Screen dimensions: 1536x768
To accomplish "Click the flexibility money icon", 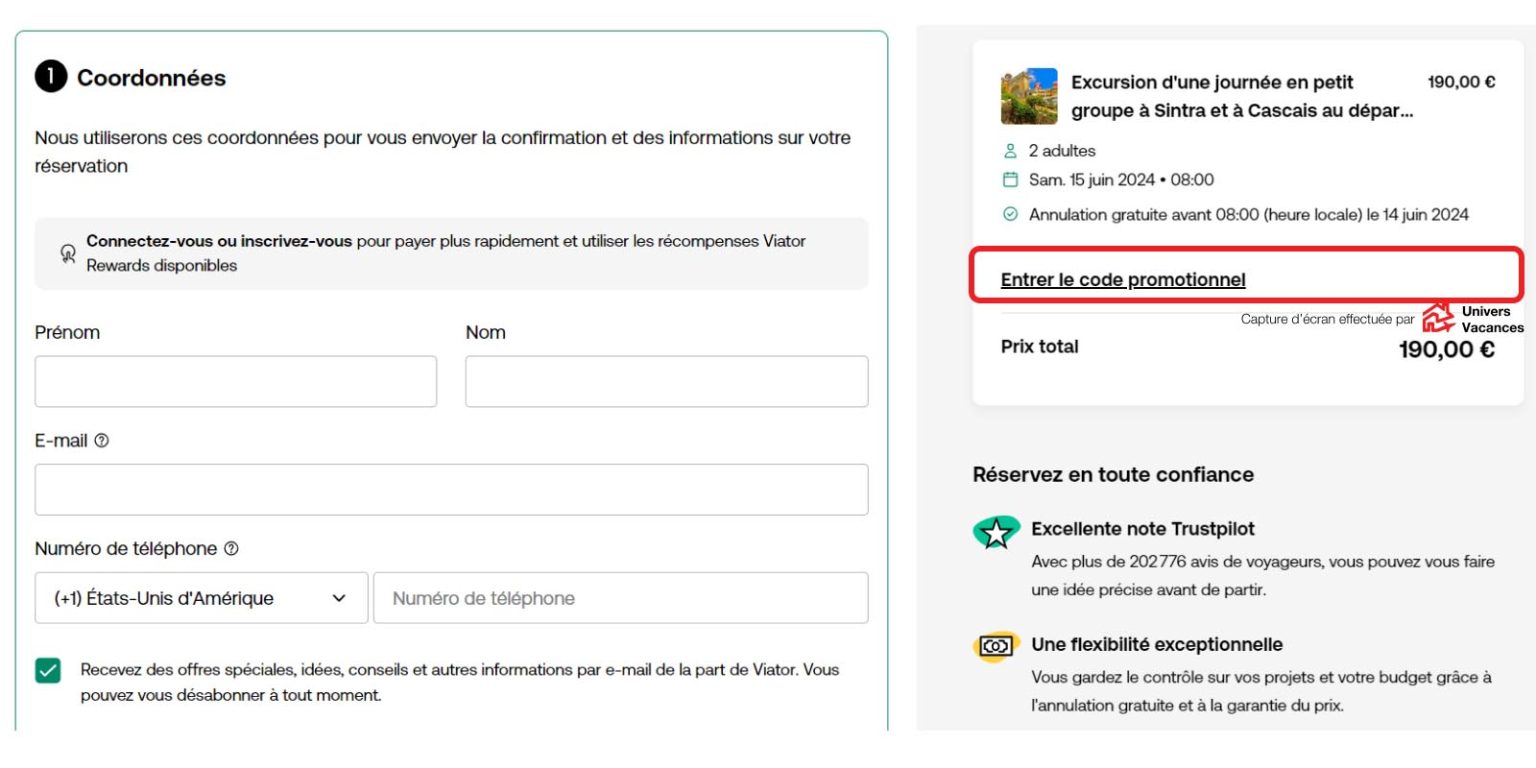I will [995, 647].
